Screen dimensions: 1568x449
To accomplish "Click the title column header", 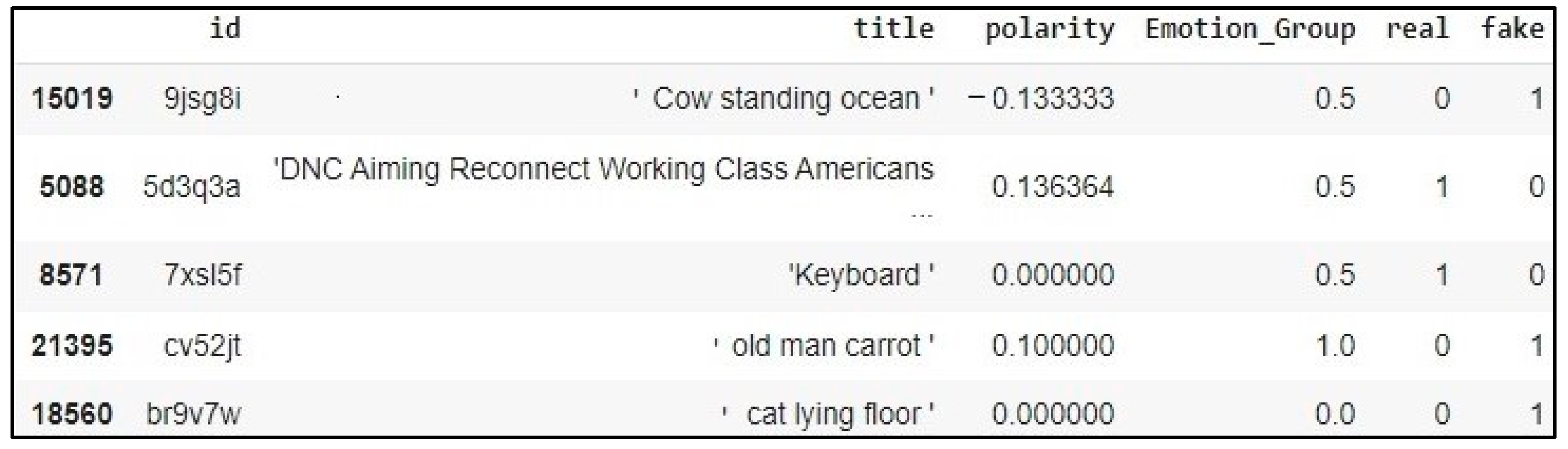I will pyautogui.click(x=893, y=29).
